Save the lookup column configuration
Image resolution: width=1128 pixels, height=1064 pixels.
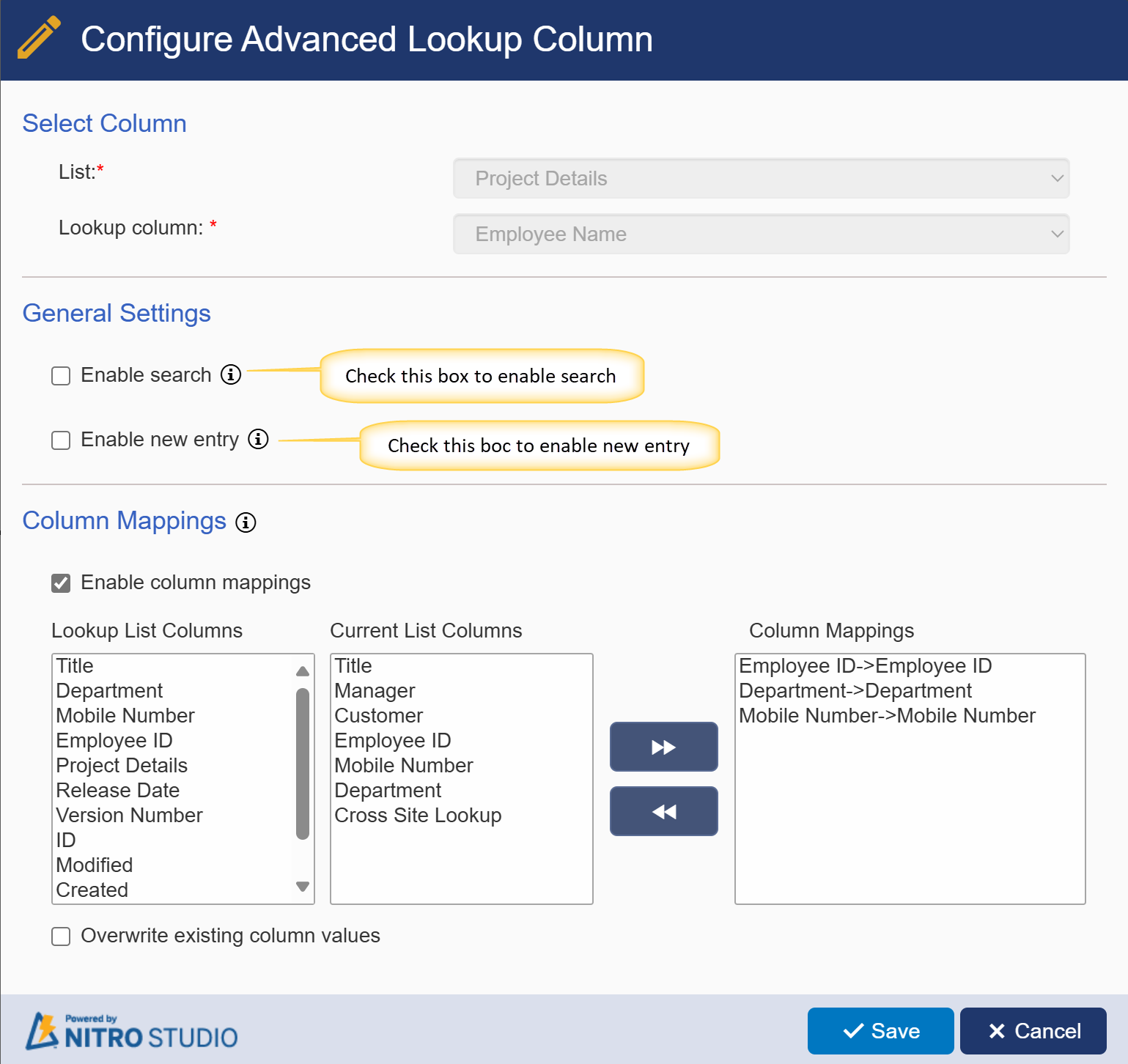[x=881, y=1031]
